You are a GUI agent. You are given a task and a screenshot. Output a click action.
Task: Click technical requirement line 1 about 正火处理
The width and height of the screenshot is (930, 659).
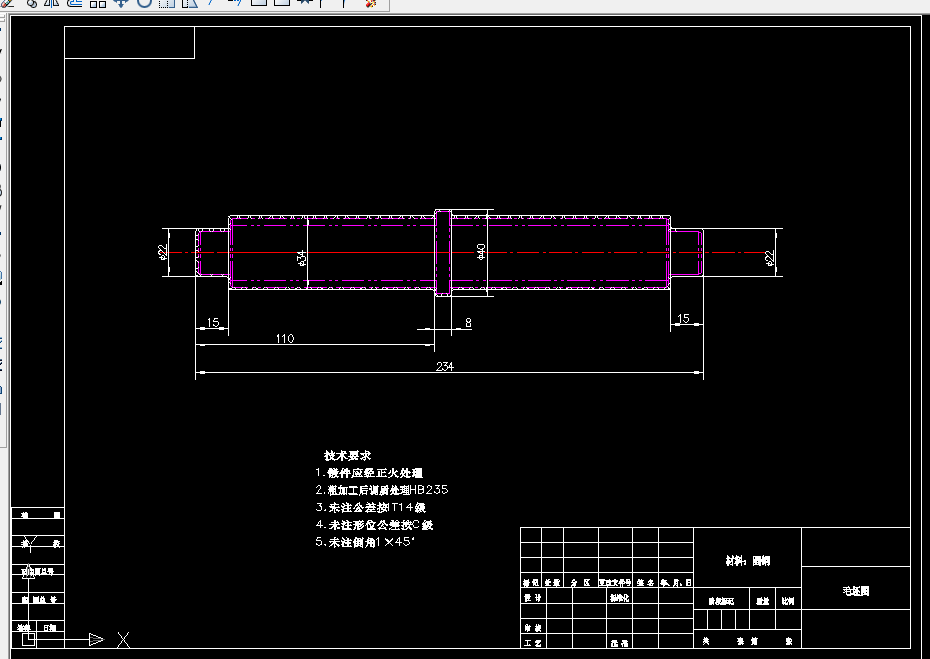369,473
